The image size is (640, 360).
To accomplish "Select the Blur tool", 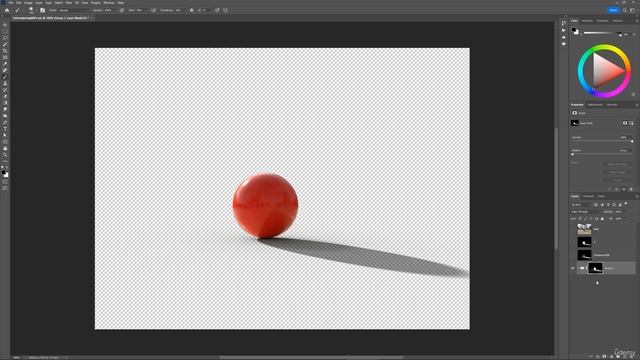I will [x=5, y=109].
